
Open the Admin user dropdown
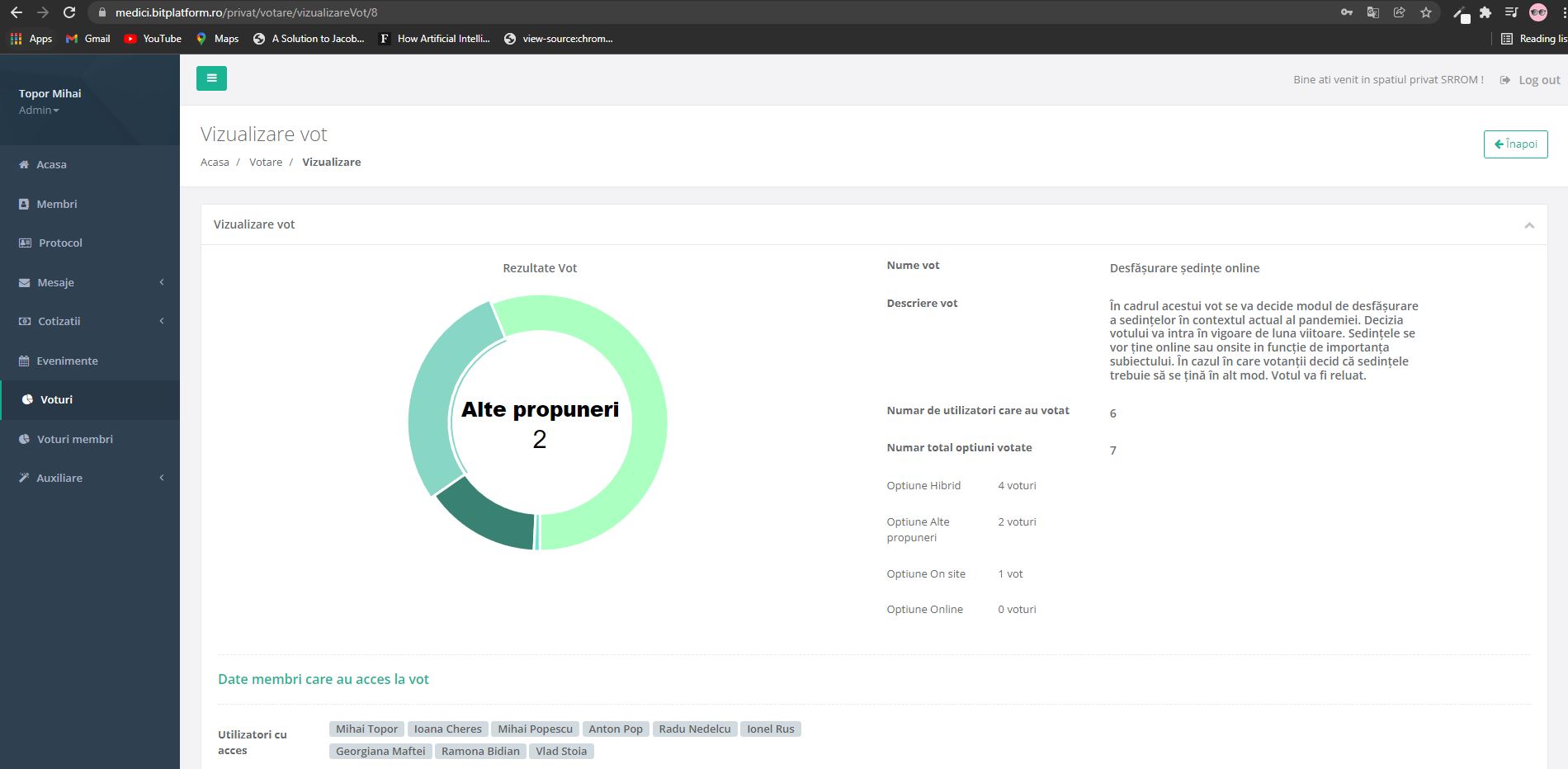pos(39,111)
